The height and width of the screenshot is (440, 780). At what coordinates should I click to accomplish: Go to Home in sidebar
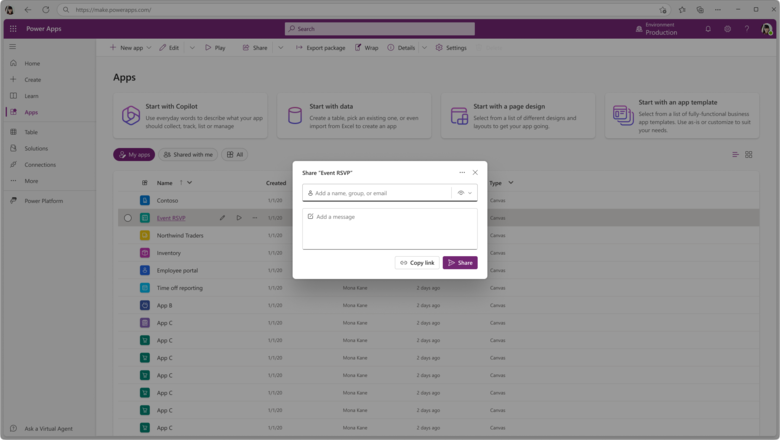32,63
